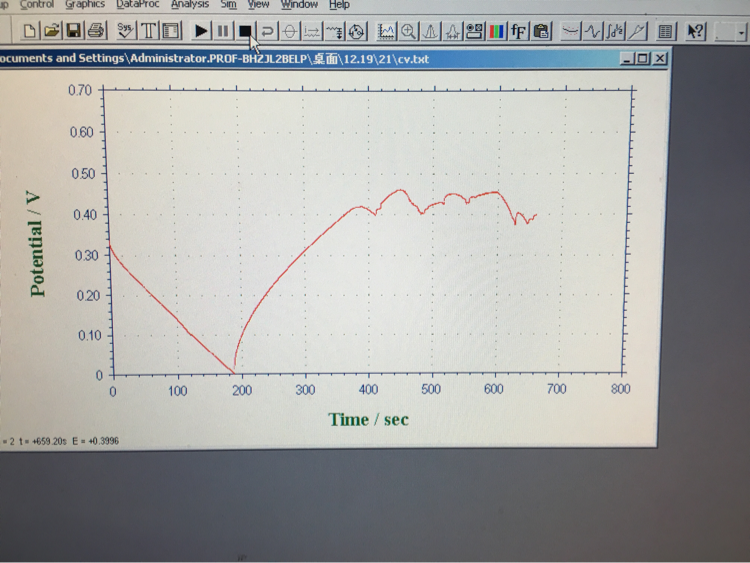Select the Zoom magnifier tool
The height and width of the screenshot is (563, 750).
(x=408, y=32)
